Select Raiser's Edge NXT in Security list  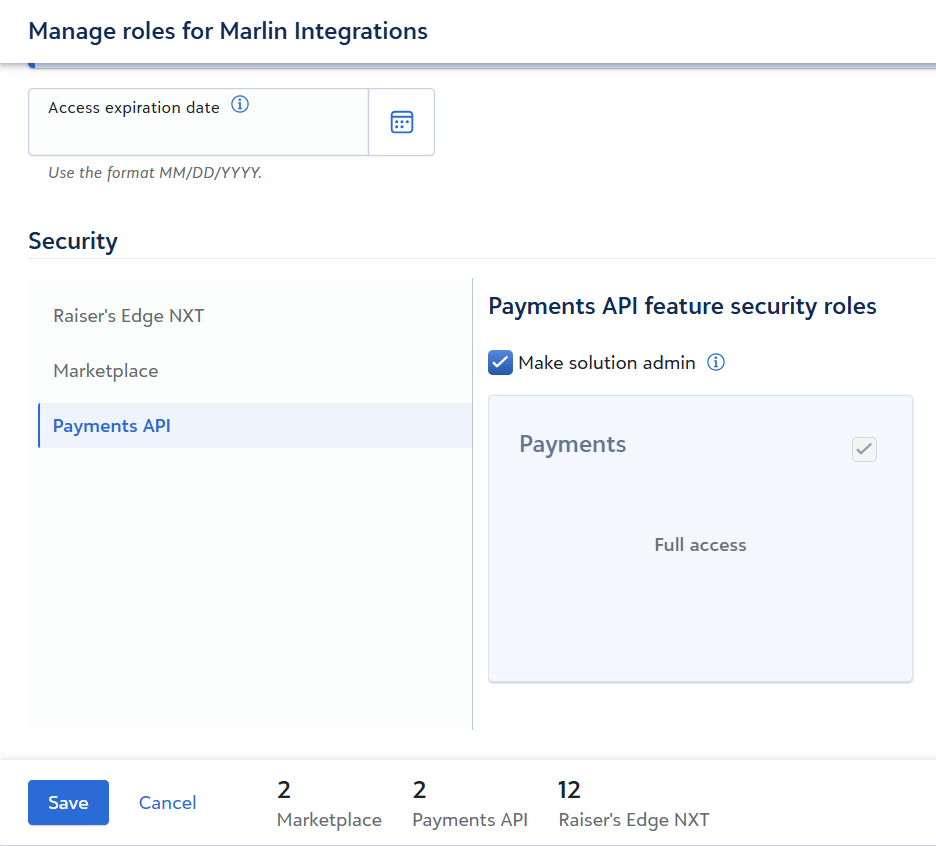[x=255, y=316]
